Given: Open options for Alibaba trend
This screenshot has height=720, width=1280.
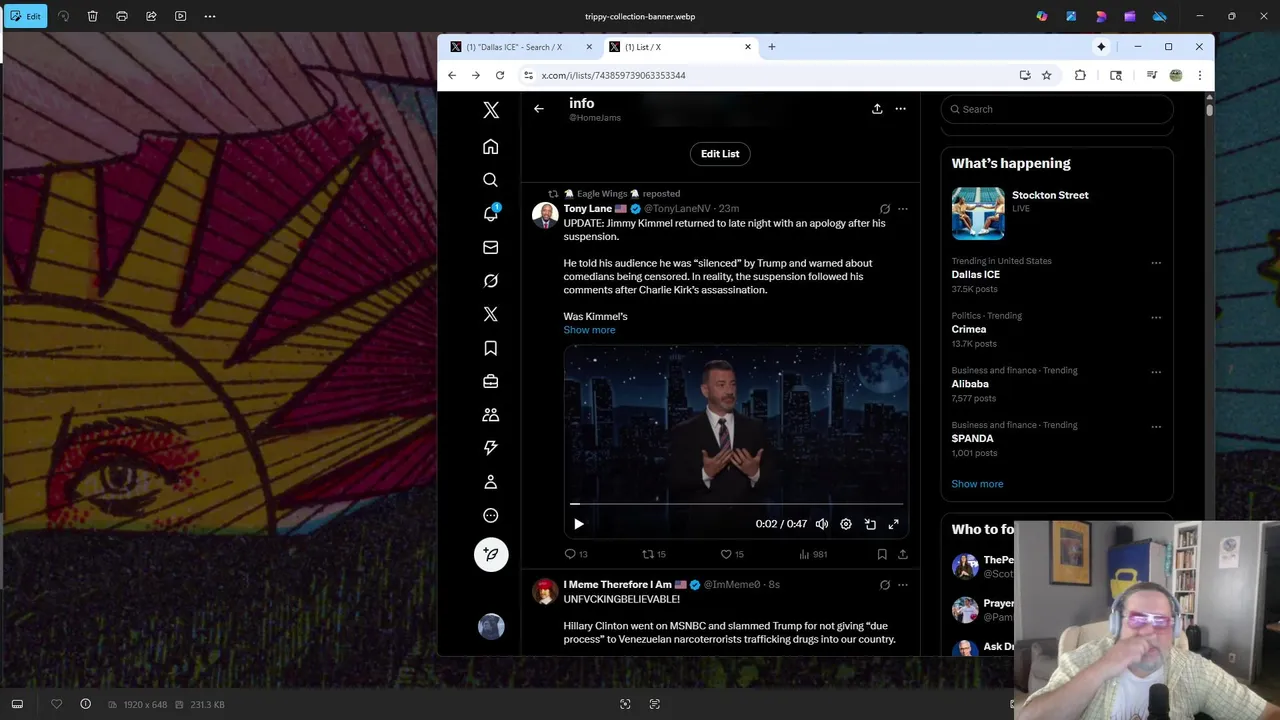Looking at the screenshot, I should 1156,372.
